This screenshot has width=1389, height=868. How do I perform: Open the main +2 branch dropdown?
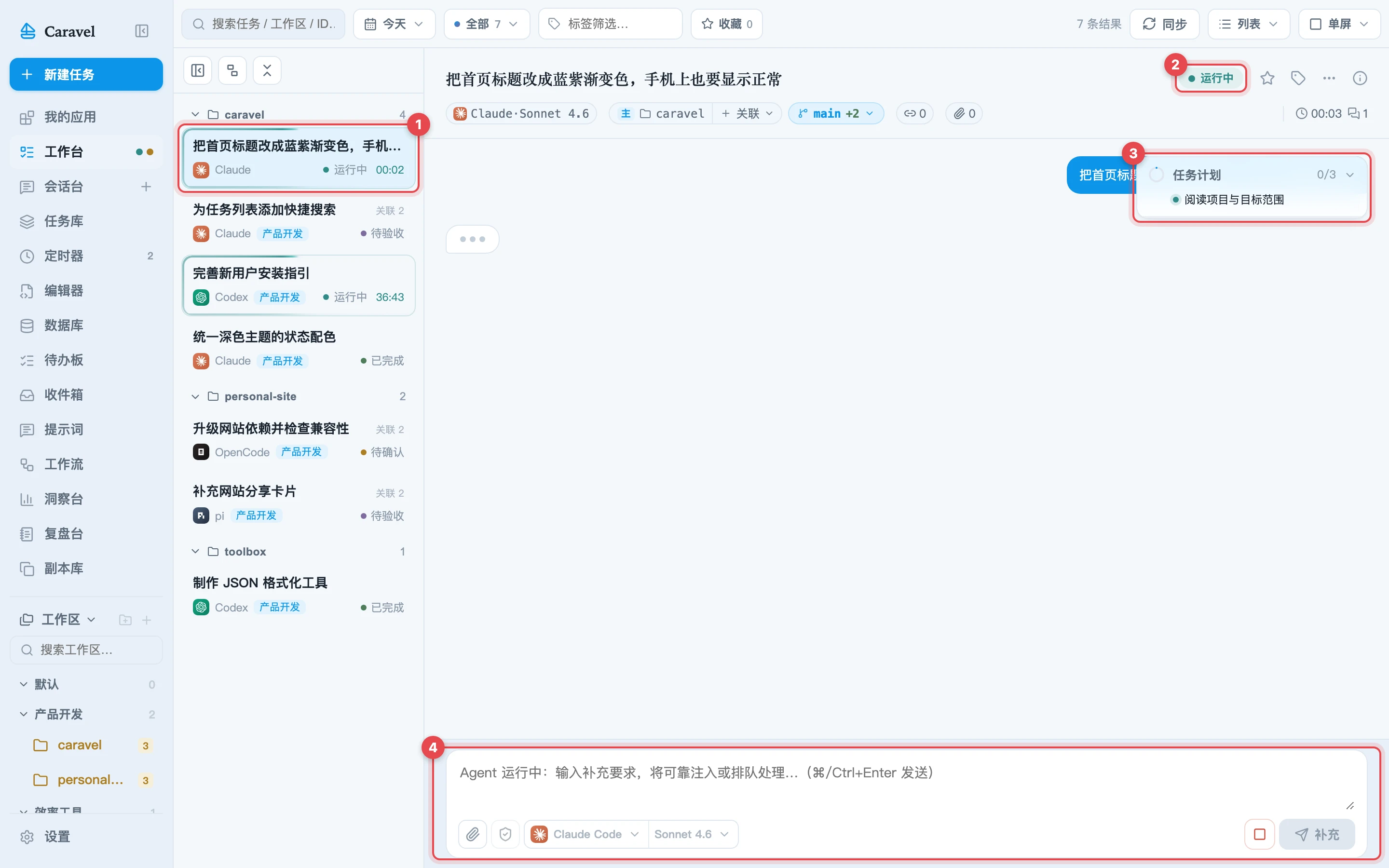836,113
